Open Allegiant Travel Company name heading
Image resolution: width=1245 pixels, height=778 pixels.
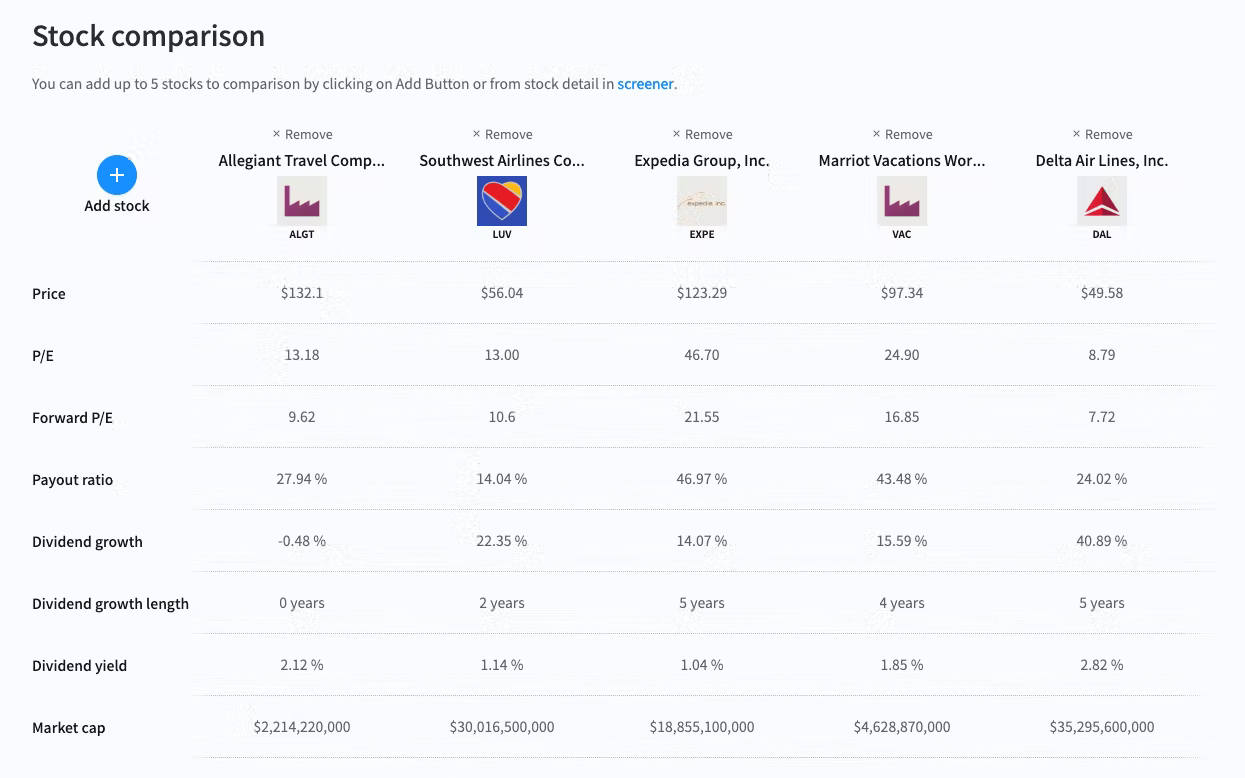[x=302, y=160]
